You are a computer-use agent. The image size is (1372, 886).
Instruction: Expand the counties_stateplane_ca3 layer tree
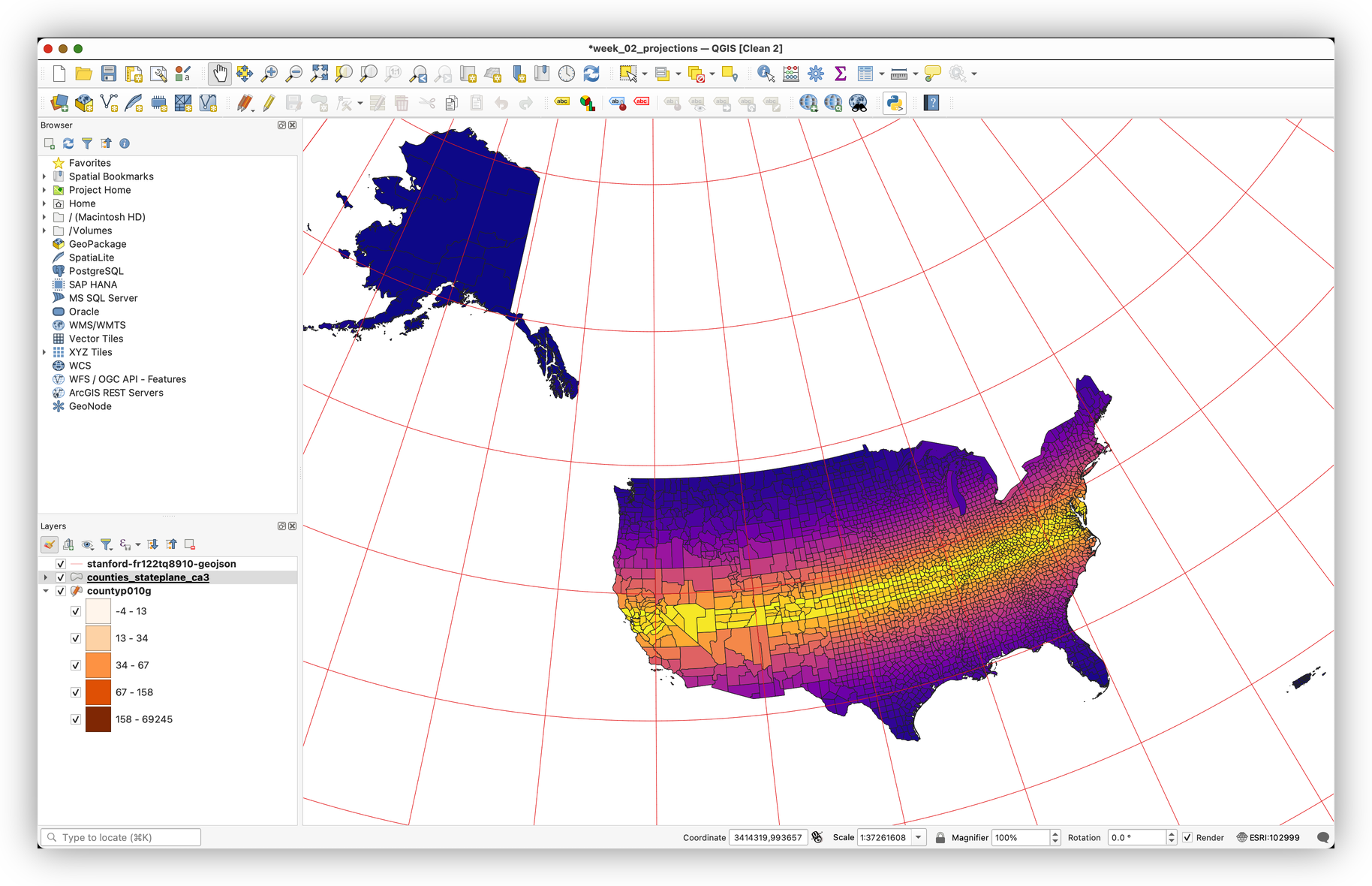coord(46,577)
